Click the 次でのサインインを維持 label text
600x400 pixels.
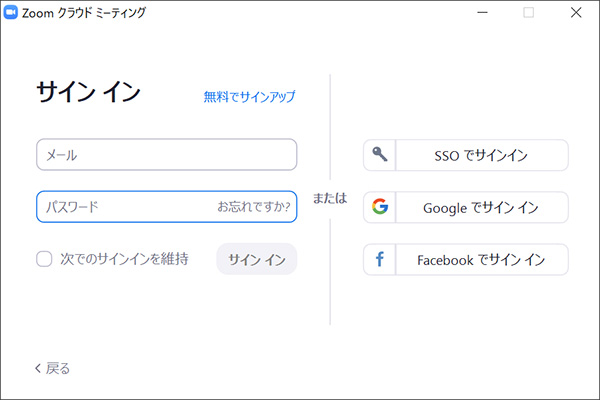[x=124, y=259]
